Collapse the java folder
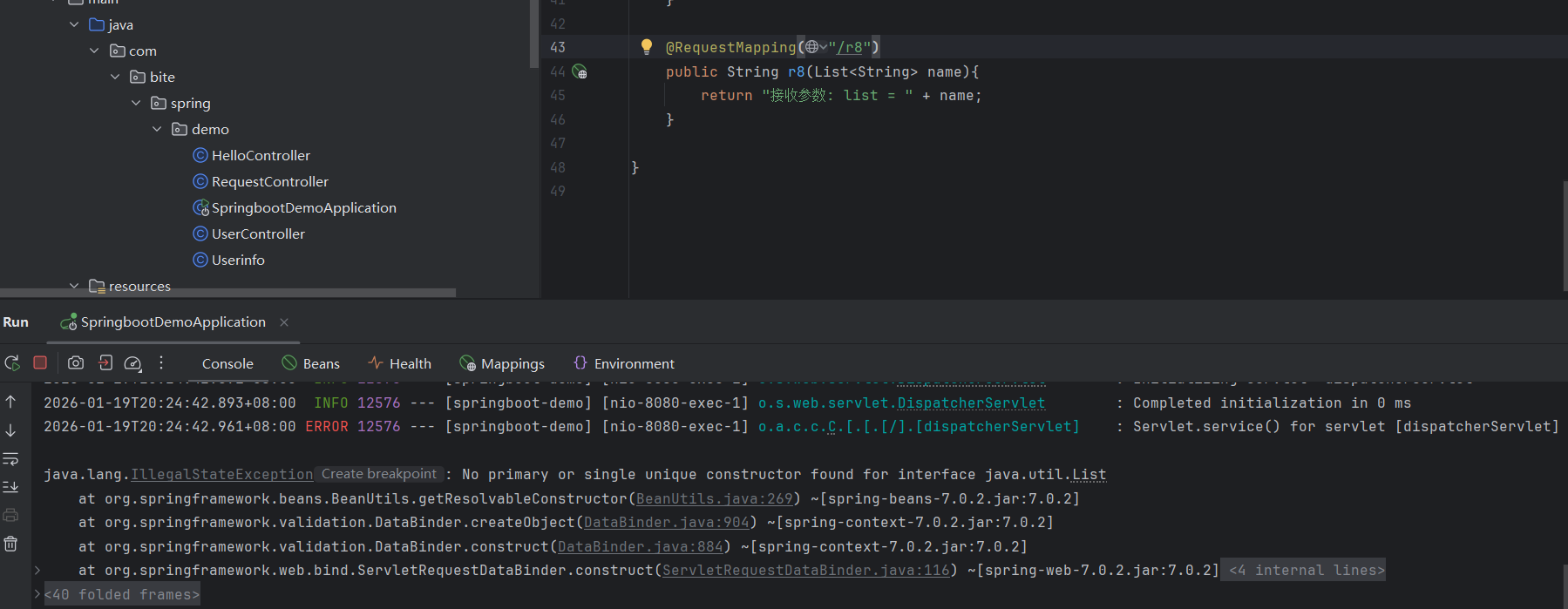 [74, 24]
